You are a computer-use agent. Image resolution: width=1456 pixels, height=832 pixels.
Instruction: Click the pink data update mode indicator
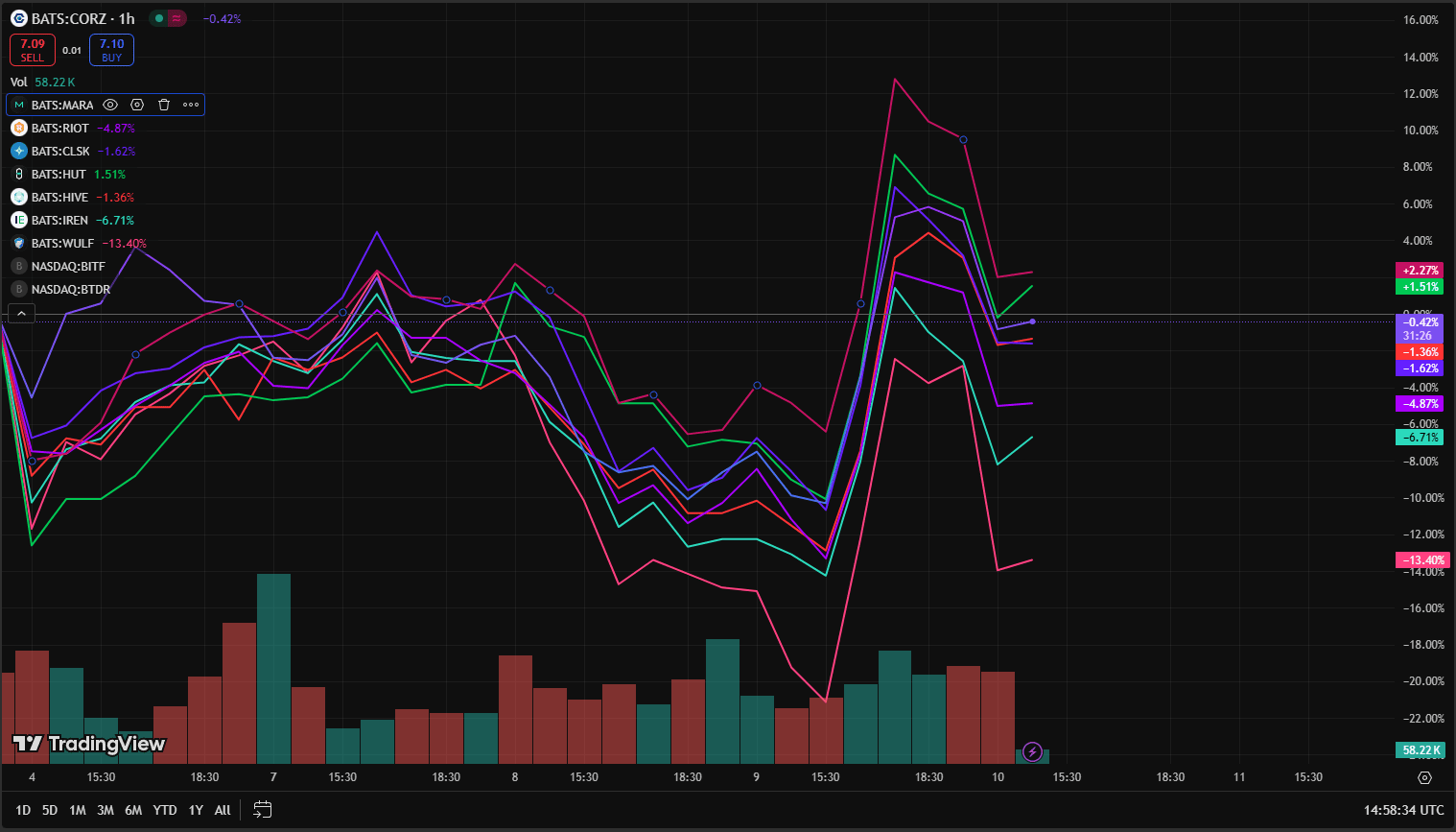point(176,18)
